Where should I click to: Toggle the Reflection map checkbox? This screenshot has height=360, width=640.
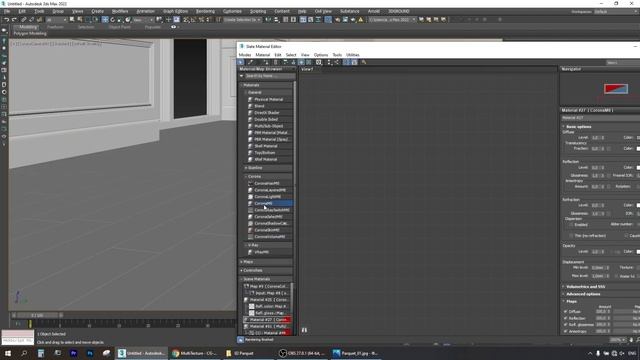click(566, 318)
